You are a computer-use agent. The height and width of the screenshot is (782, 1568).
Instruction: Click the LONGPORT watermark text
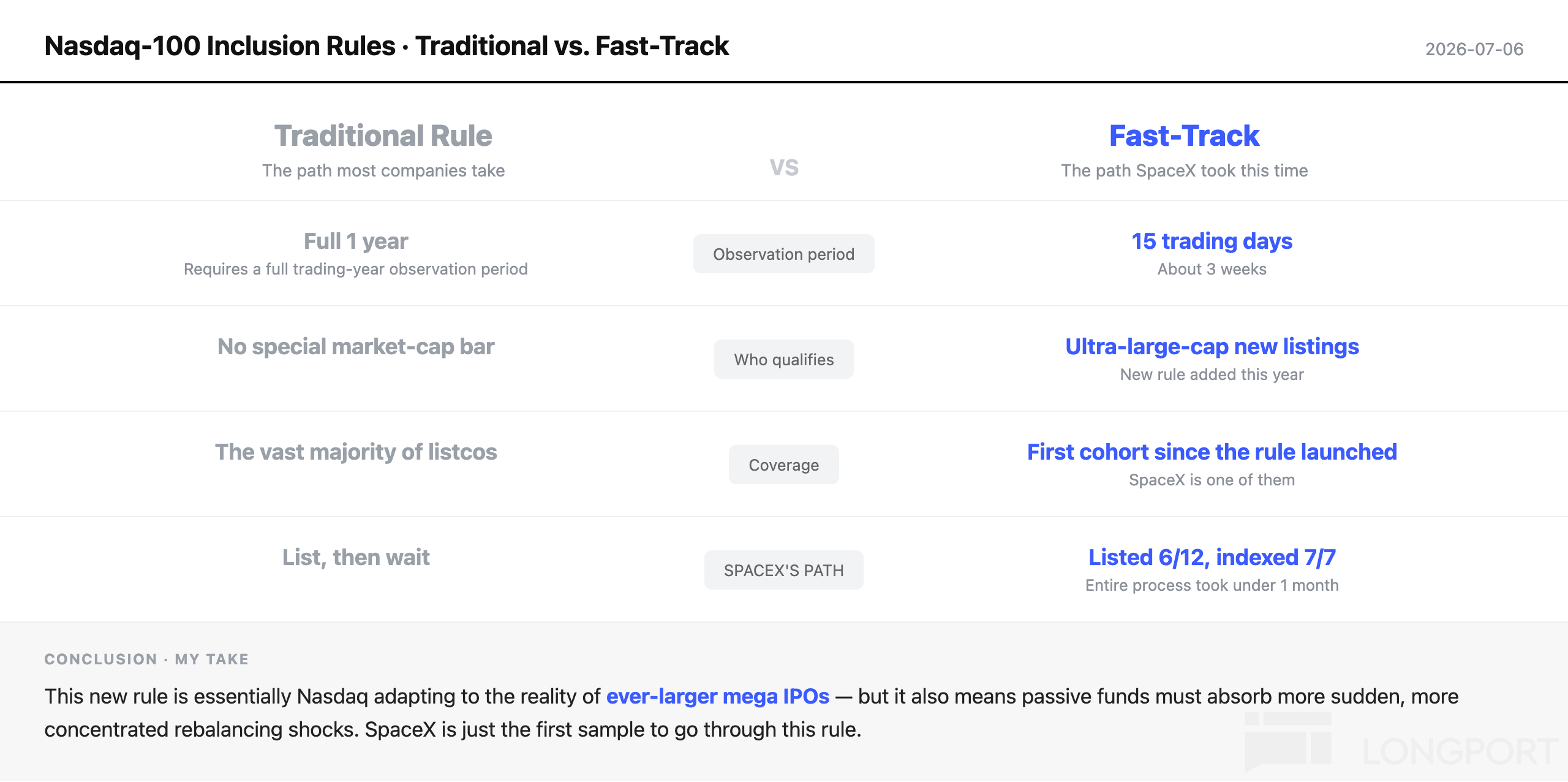point(1460,751)
